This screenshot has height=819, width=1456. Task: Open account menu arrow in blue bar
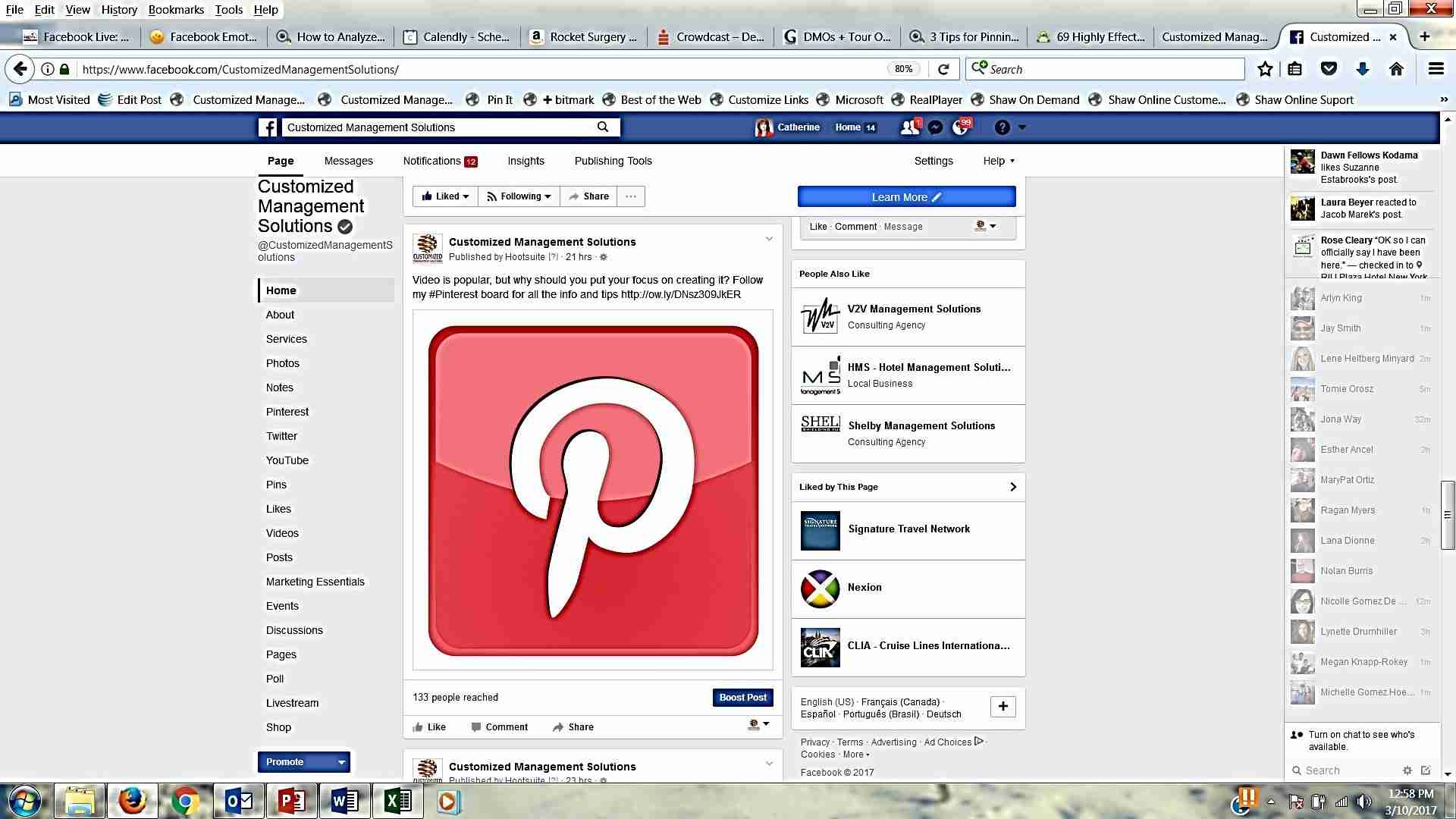pyautogui.click(x=1022, y=127)
